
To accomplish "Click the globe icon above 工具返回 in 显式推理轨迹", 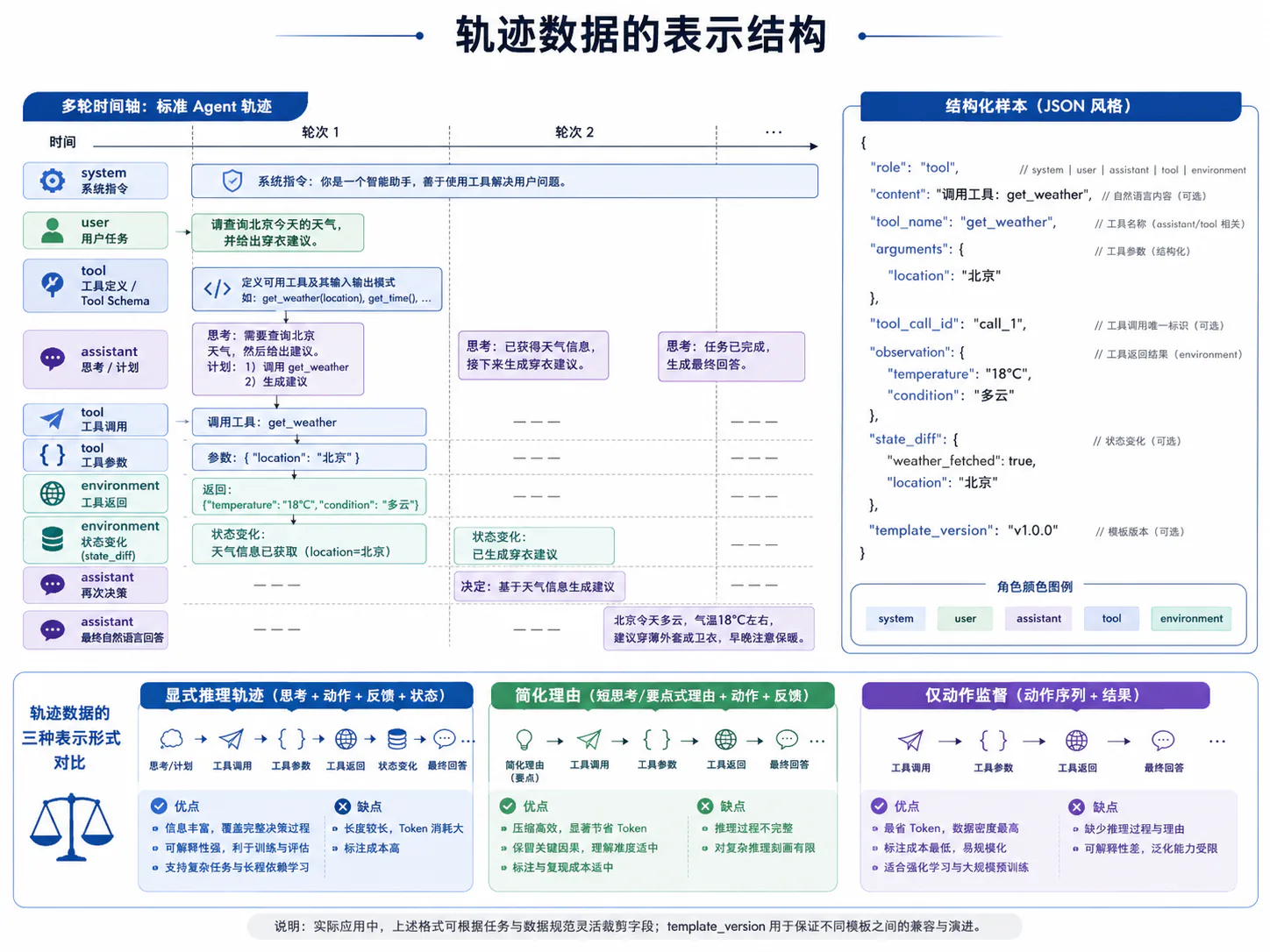I will coord(346,739).
